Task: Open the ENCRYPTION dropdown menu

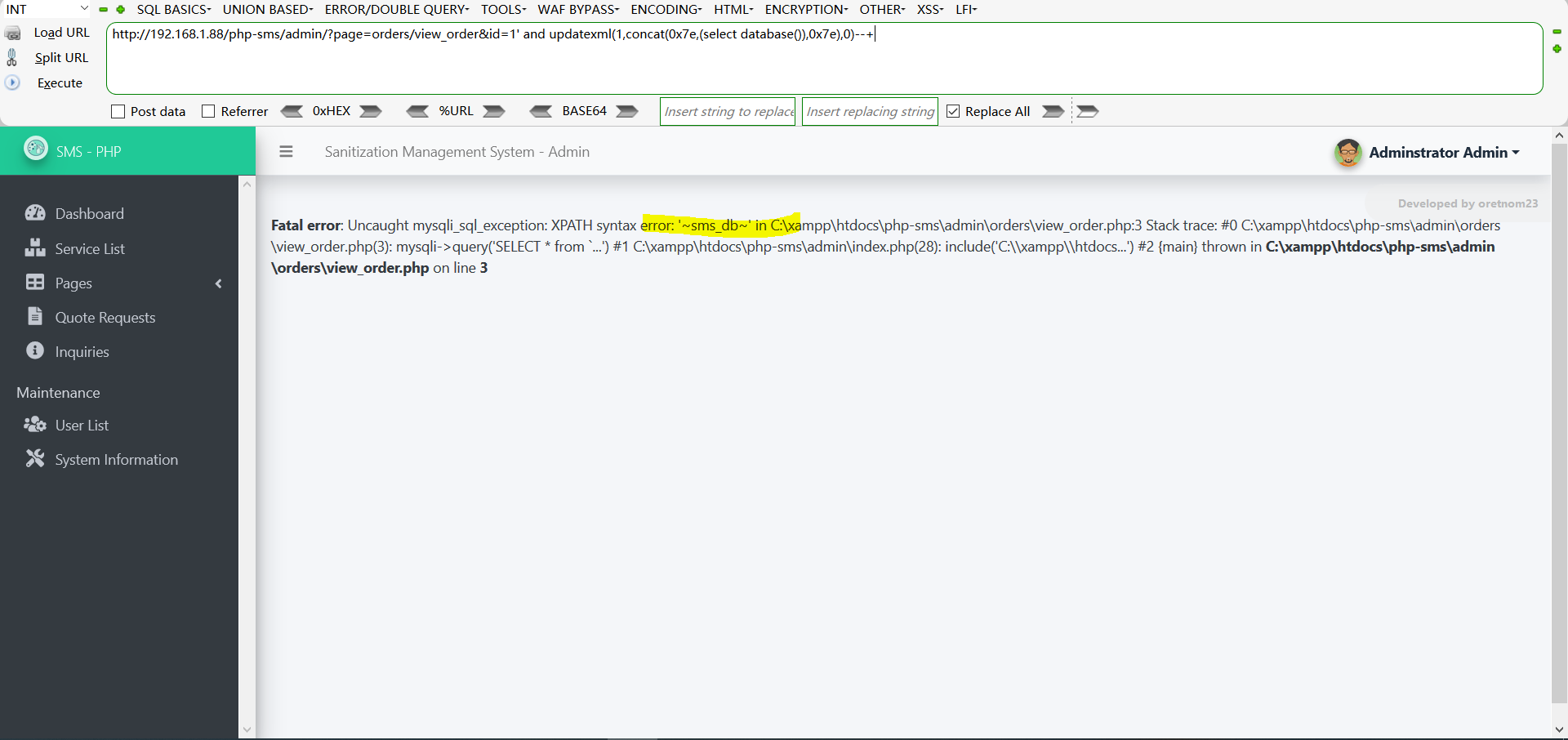Action: click(x=807, y=10)
